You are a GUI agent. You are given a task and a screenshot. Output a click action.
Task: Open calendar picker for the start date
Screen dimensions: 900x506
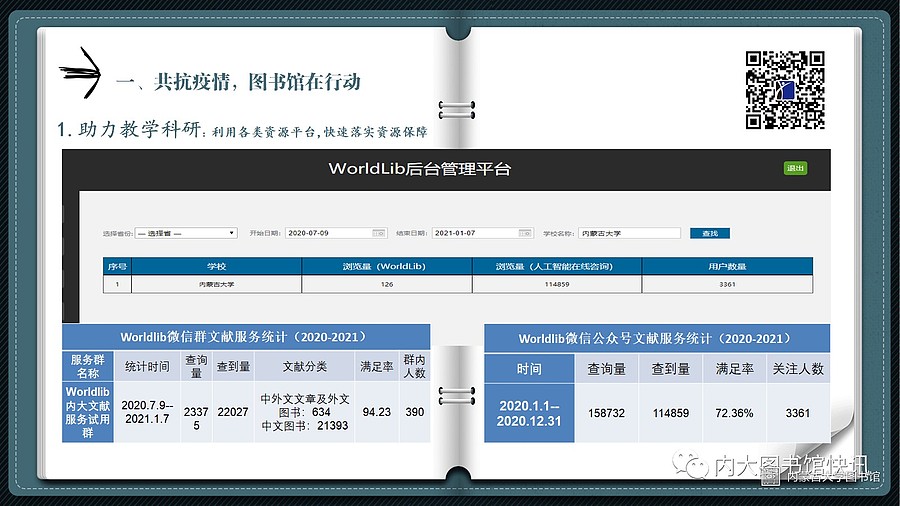coord(378,233)
